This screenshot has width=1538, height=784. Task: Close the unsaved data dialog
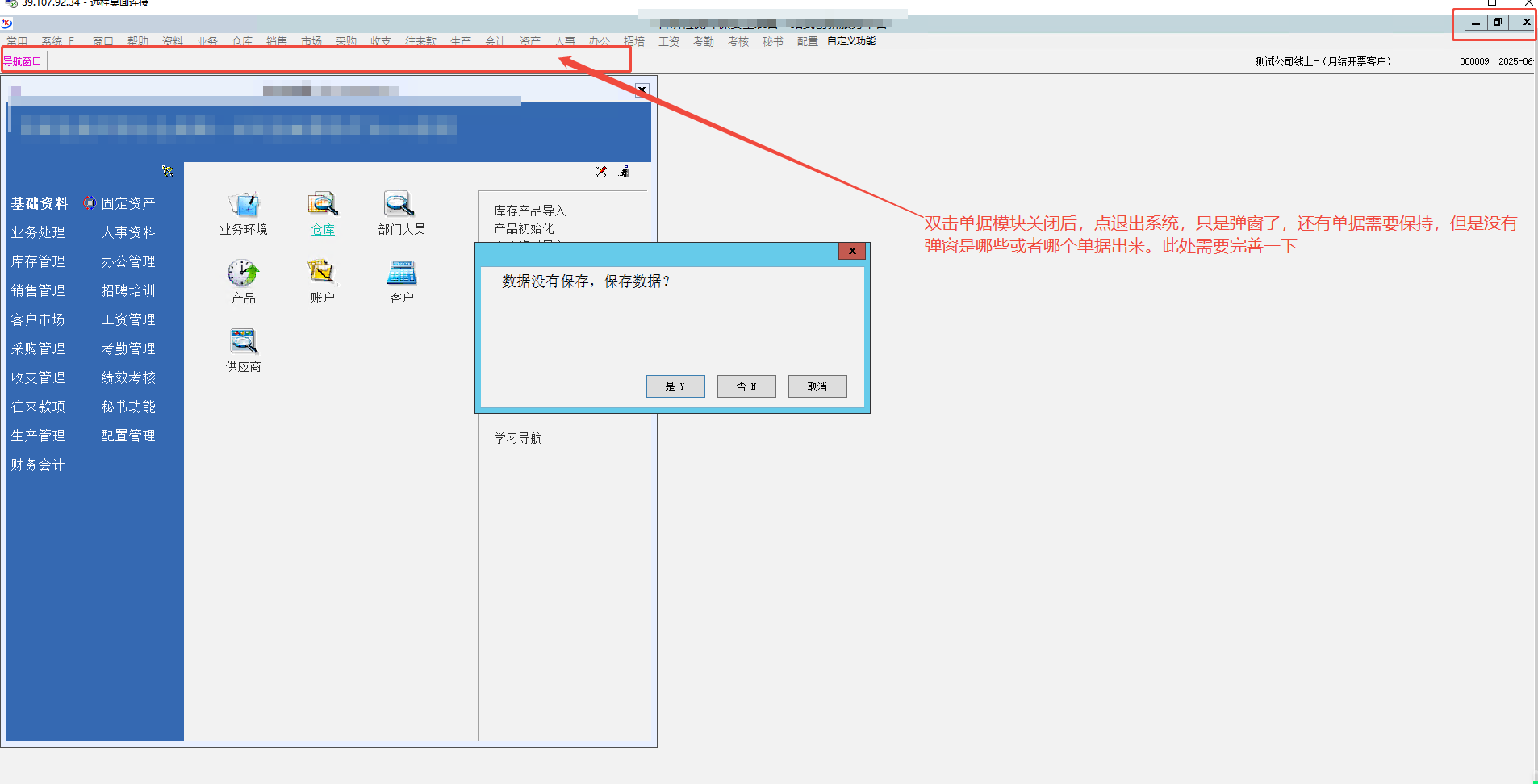pyautogui.click(x=852, y=251)
